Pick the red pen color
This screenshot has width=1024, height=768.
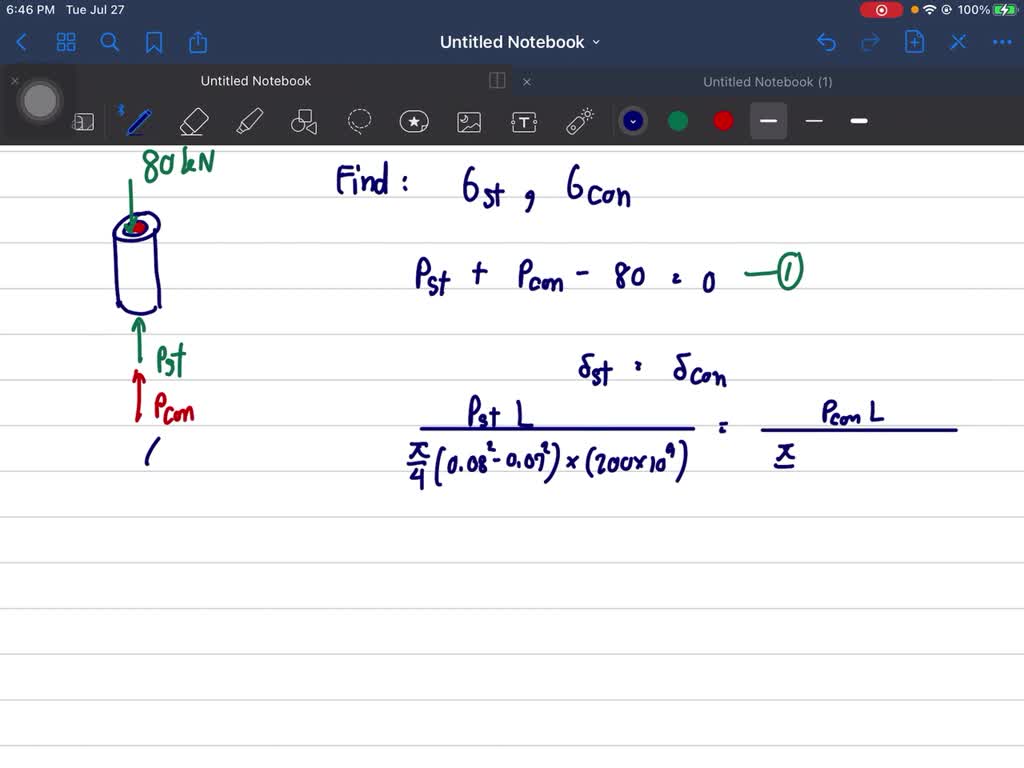(724, 121)
